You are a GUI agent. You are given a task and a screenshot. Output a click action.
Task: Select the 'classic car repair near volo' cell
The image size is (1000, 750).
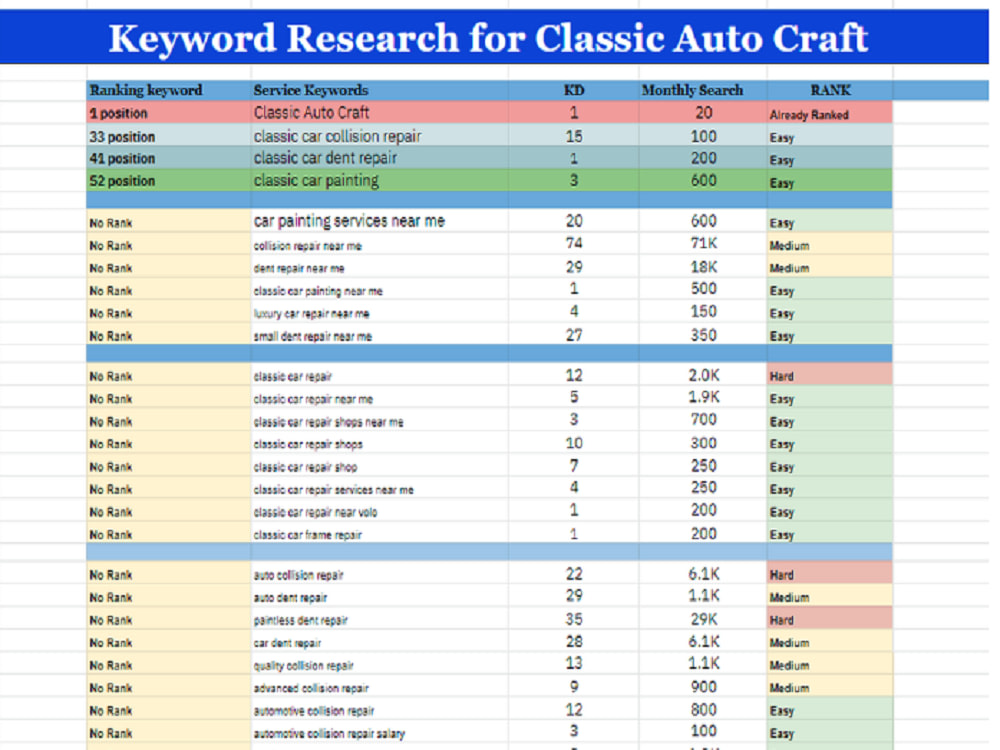coord(380,511)
